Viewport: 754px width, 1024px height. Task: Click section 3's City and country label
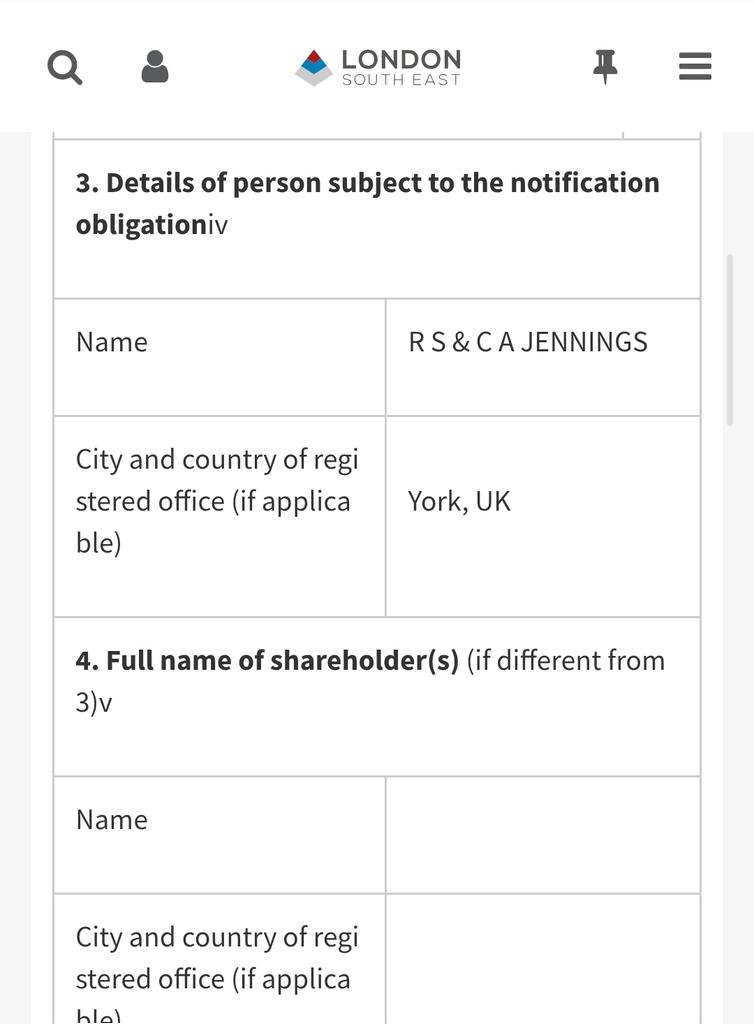click(x=217, y=501)
